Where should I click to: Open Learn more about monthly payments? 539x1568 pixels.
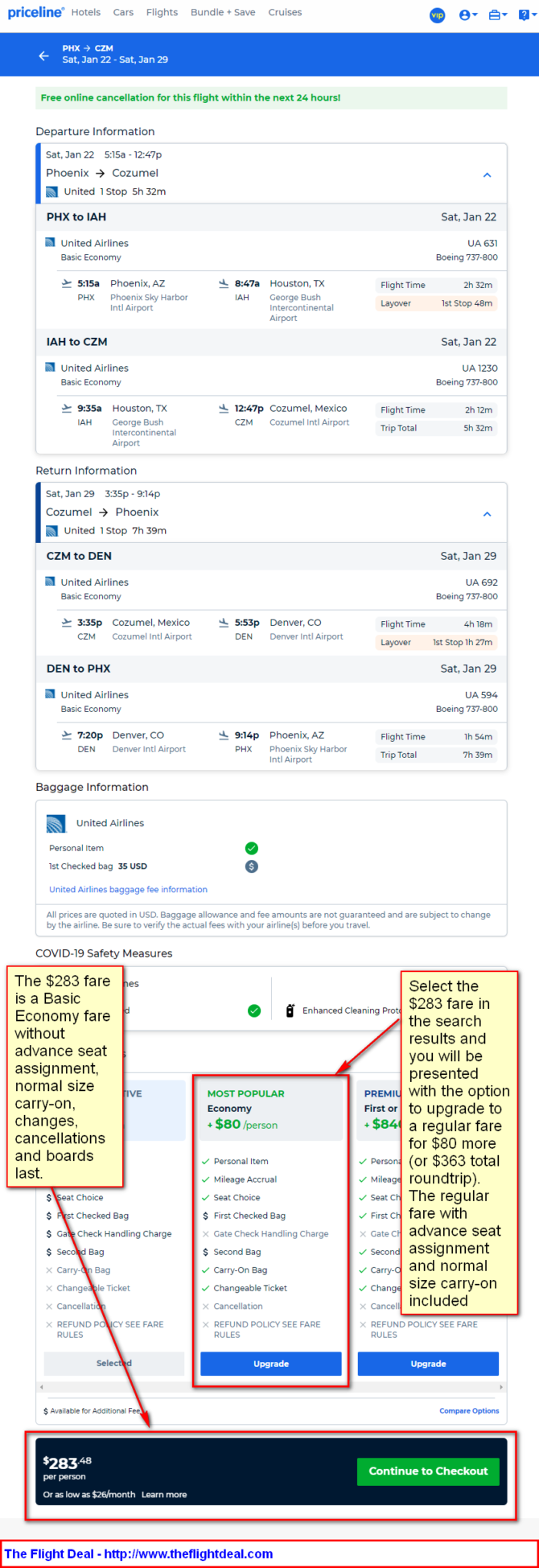pyautogui.click(x=164, y=1495)
